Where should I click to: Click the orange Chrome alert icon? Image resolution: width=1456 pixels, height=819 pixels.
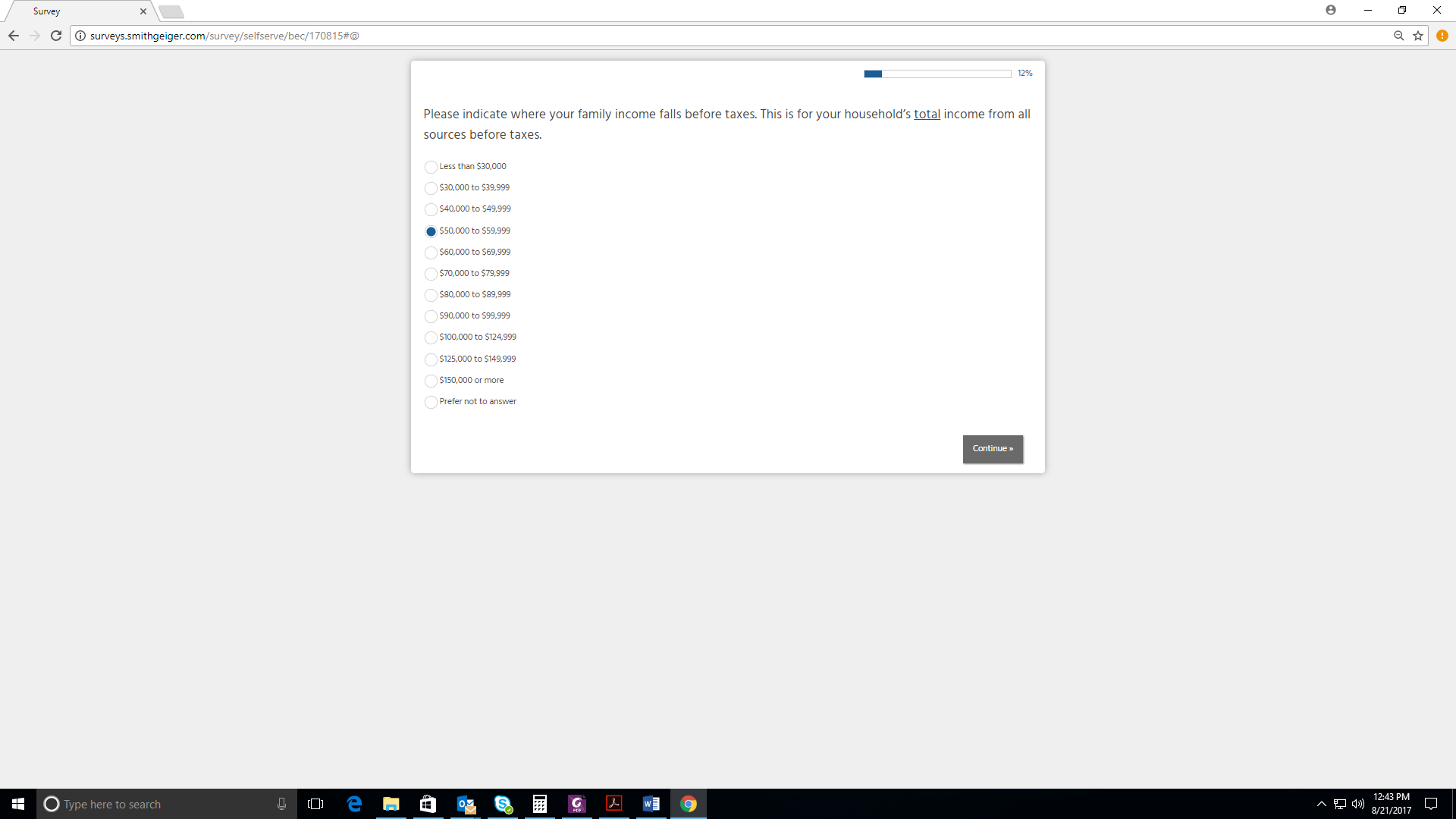[x=1442, y=36]
